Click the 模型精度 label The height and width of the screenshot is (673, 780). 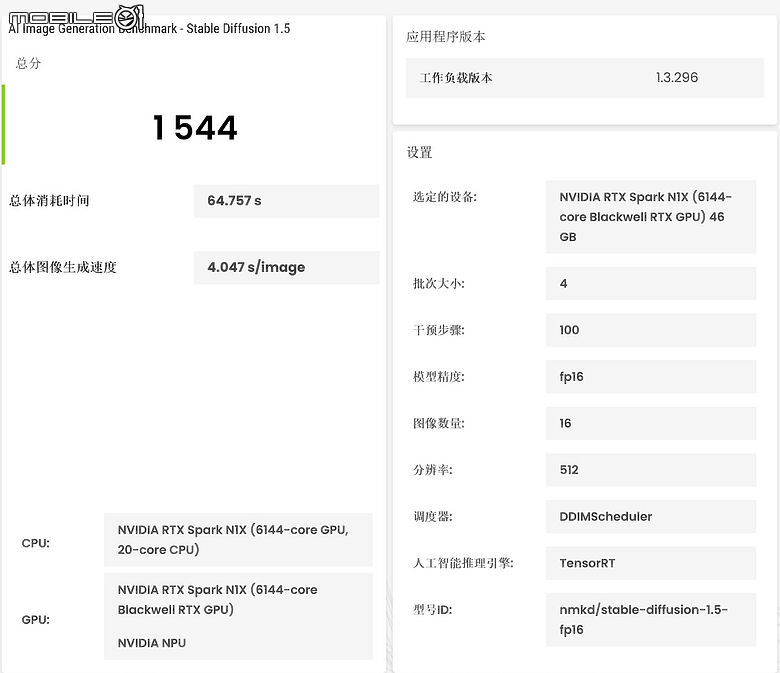[x=439, y=377]
